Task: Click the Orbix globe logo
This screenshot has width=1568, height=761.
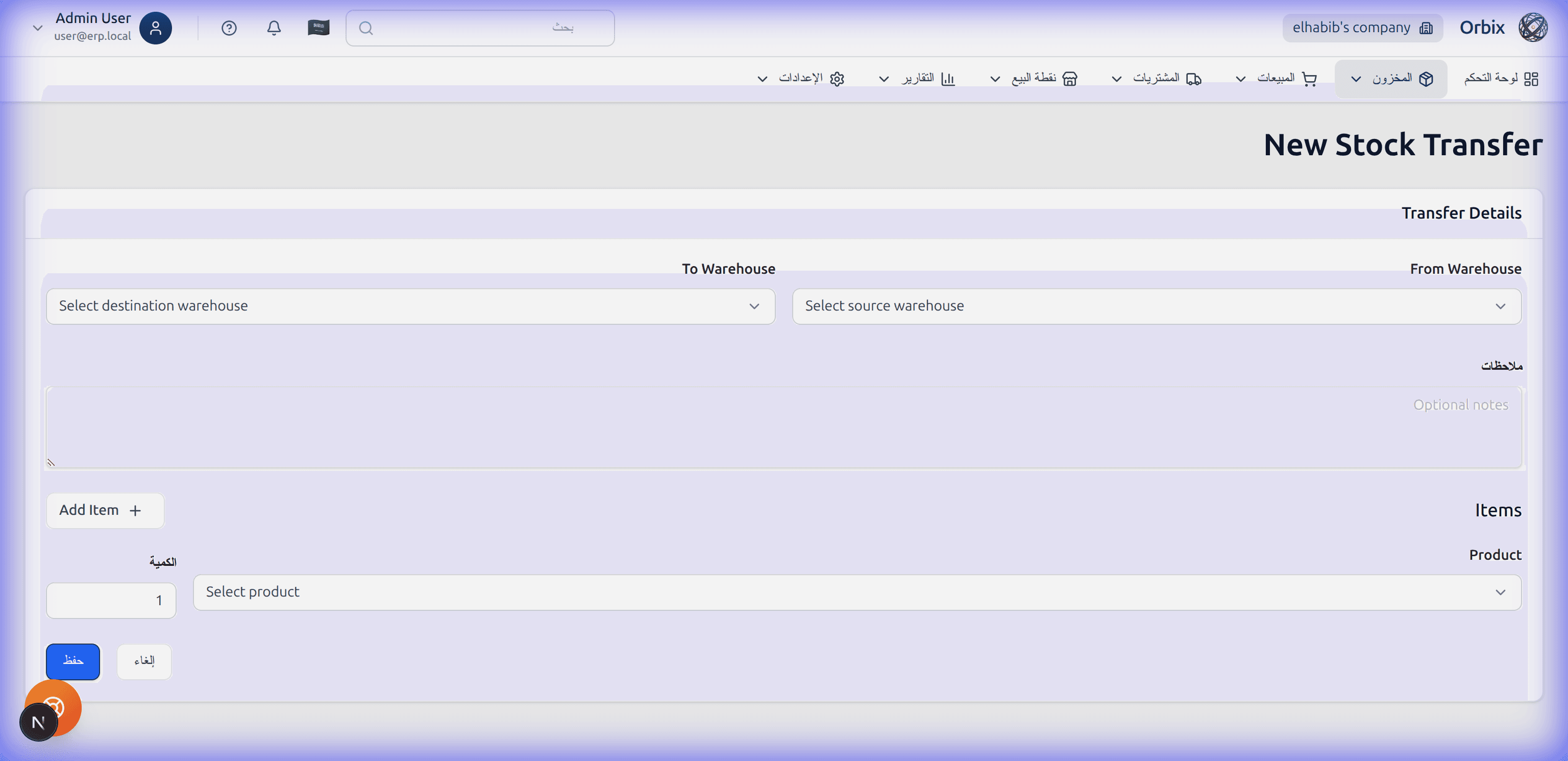Action: coord(1532,27)
